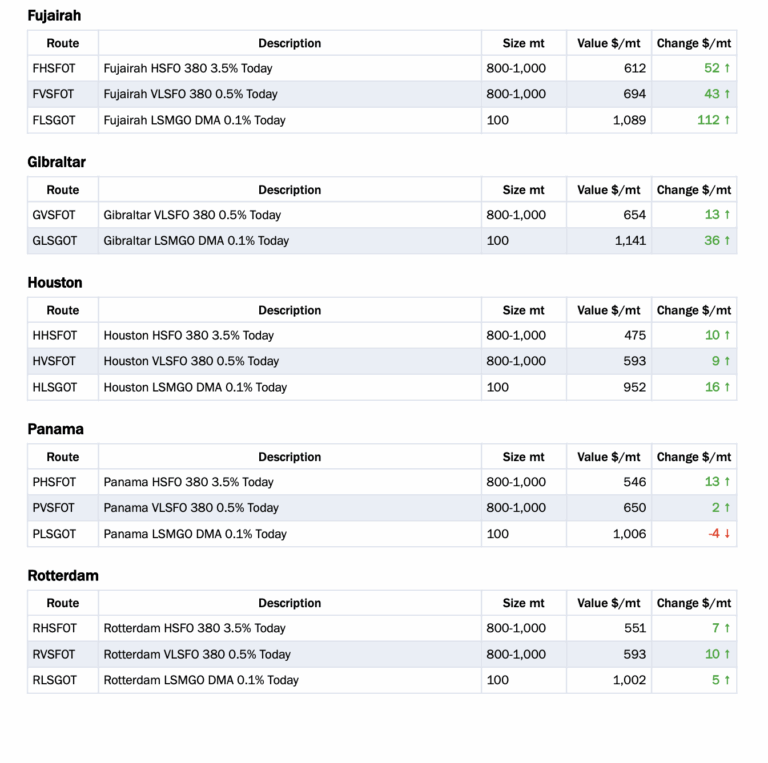Click the Gibraltar section heading
The image size is (768, 763).
56,162
